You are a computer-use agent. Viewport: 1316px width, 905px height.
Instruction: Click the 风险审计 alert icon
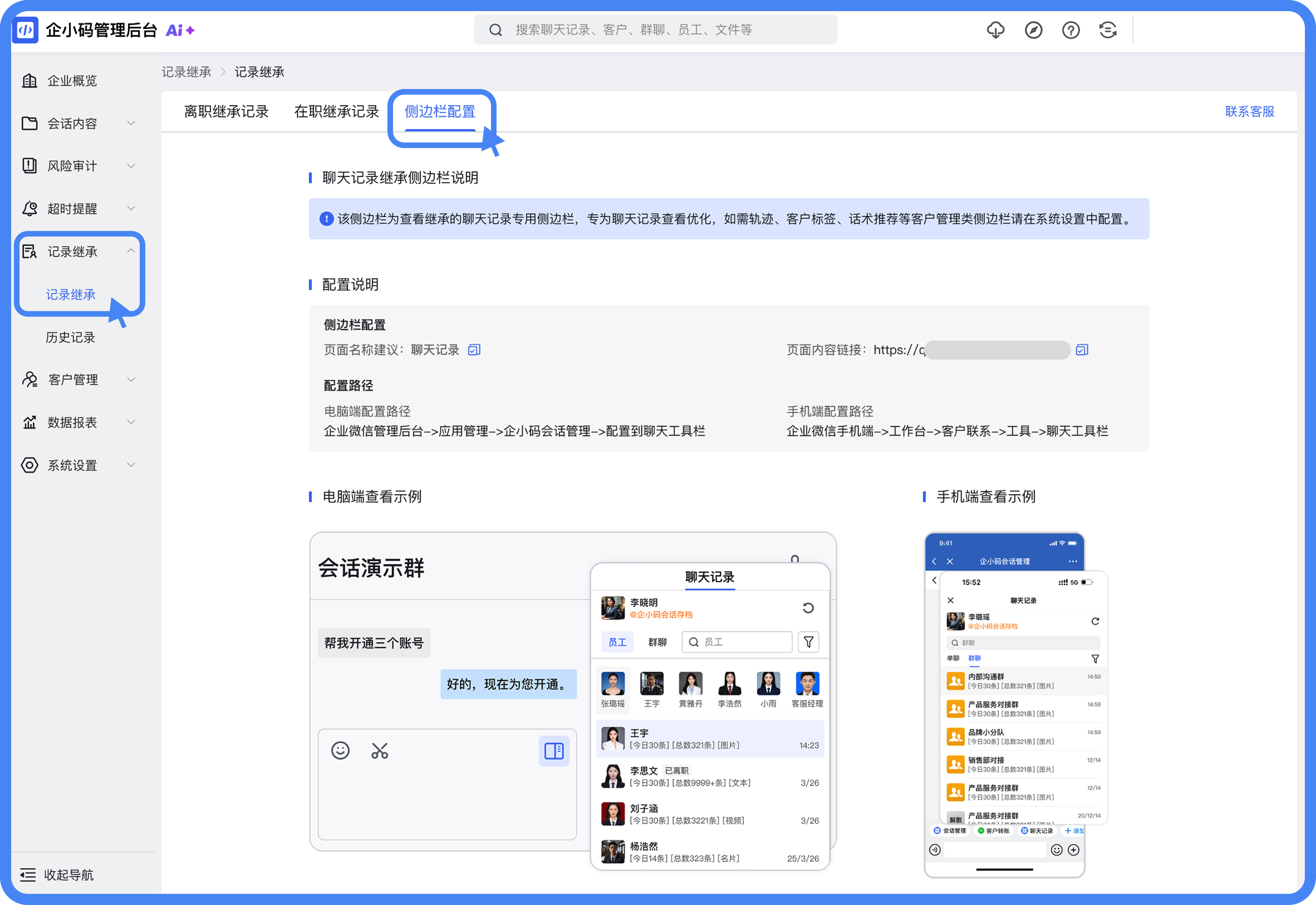click(30, 166)
